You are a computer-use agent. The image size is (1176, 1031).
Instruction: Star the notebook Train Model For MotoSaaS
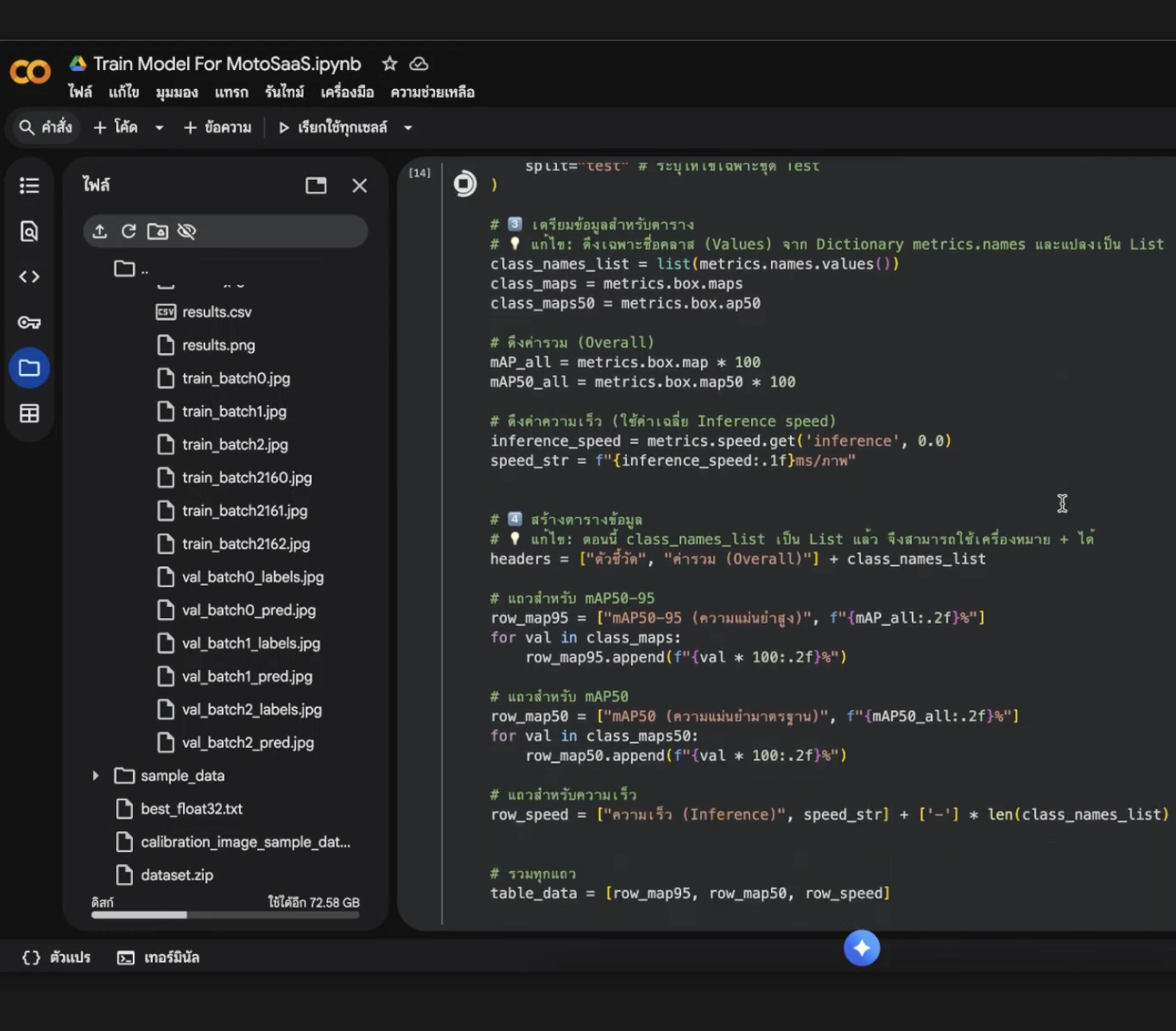pos(389,64)
